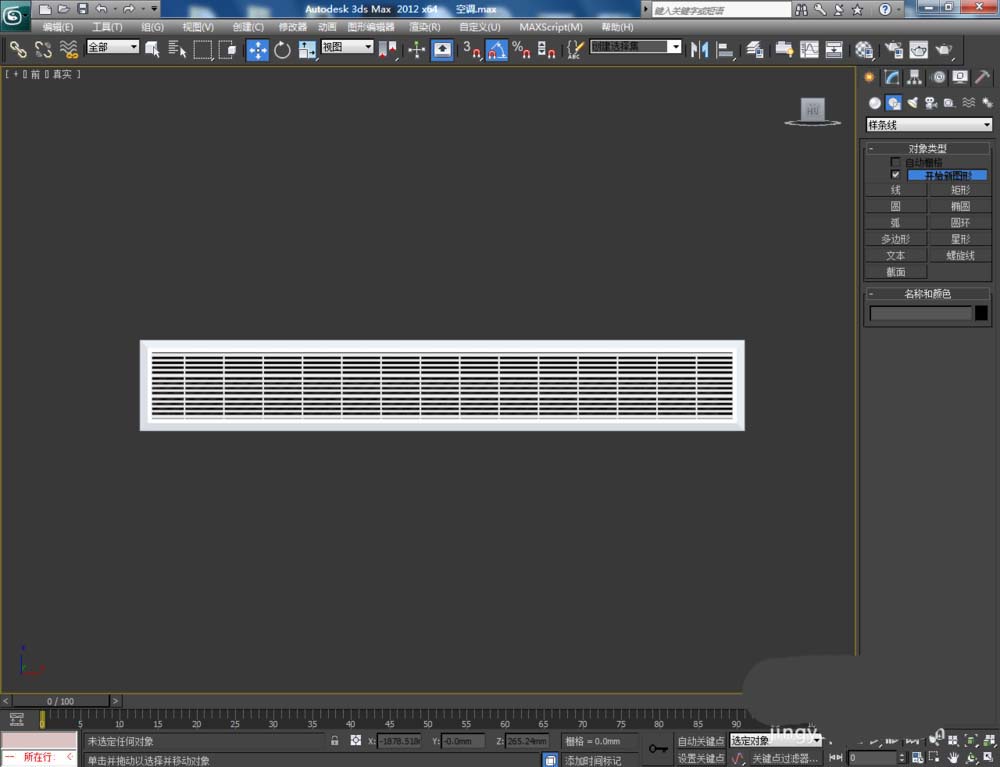Viewport: 1000px width, 767px height.
Task: Open Schematic View
Action: coord(834,49)
